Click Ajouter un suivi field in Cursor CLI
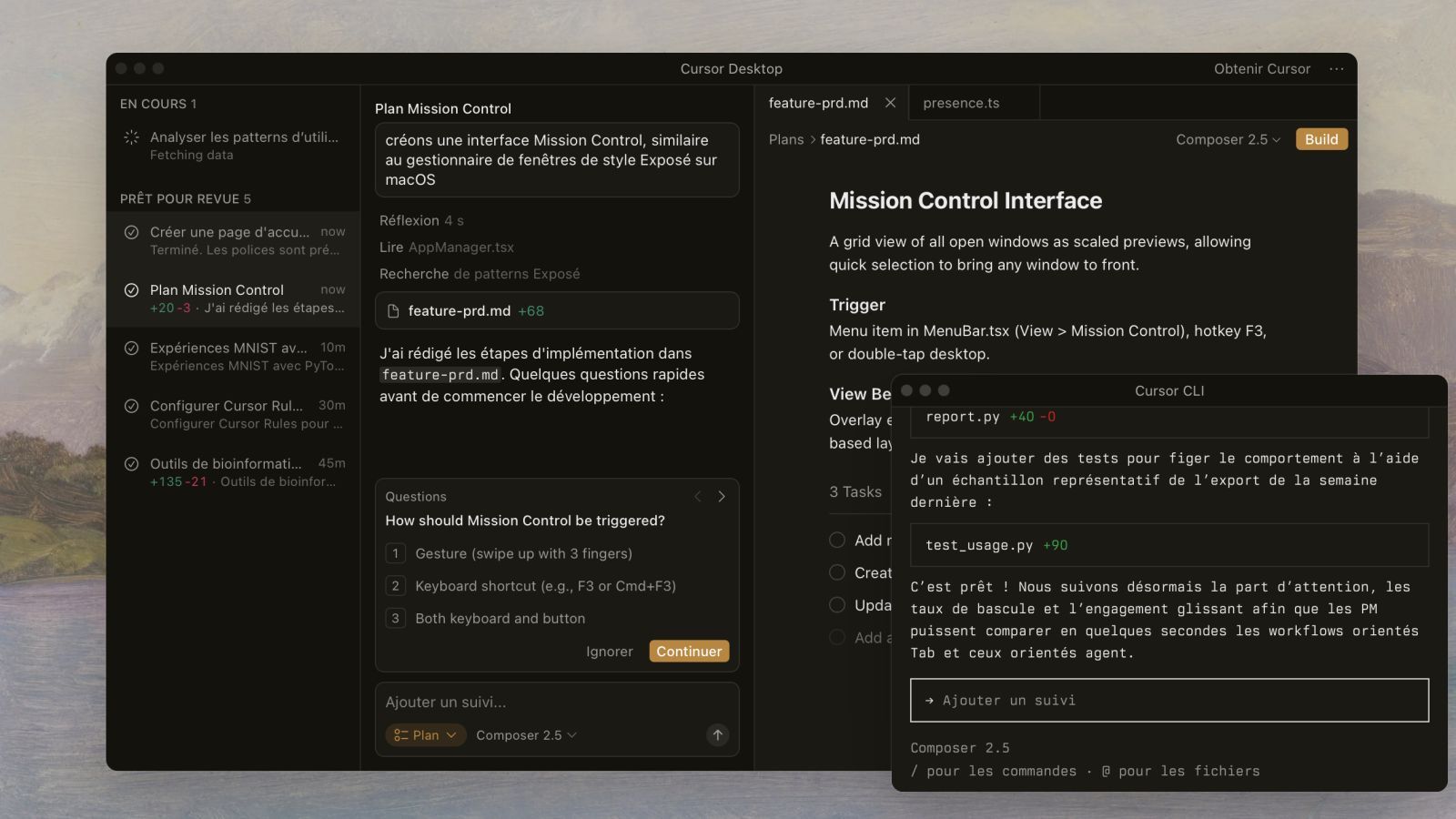Image resolution: width=1456 pixels, height=819 pixels. click(x=1169, y=701)
